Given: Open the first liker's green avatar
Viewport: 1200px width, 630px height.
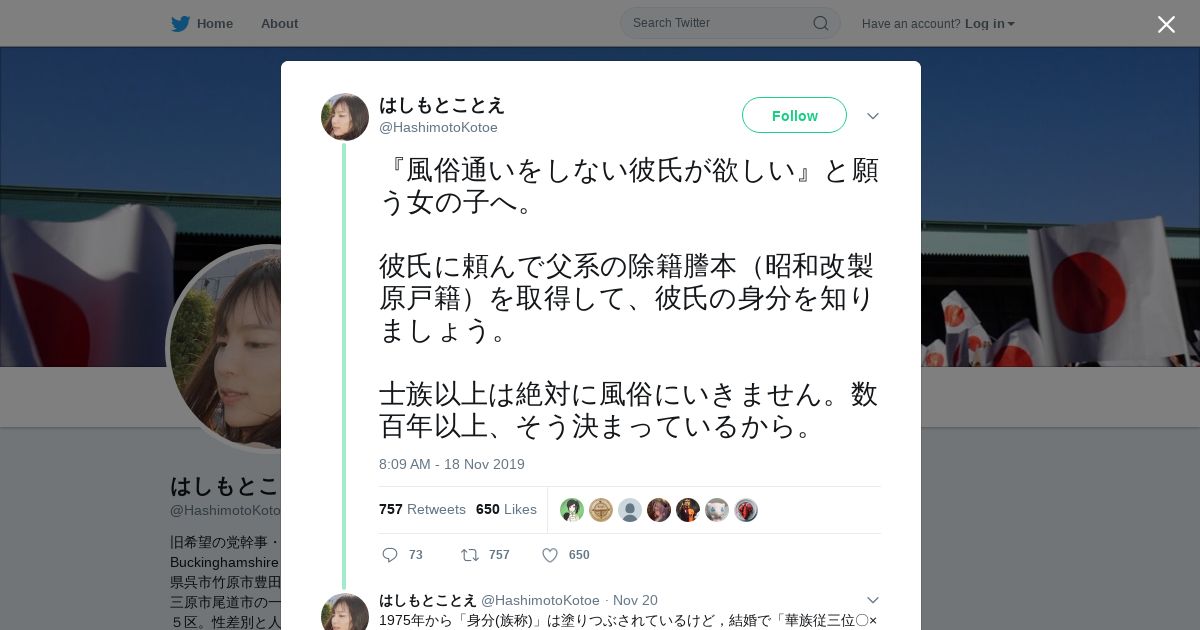Looking at the screenshot, I should coord(572,510).
